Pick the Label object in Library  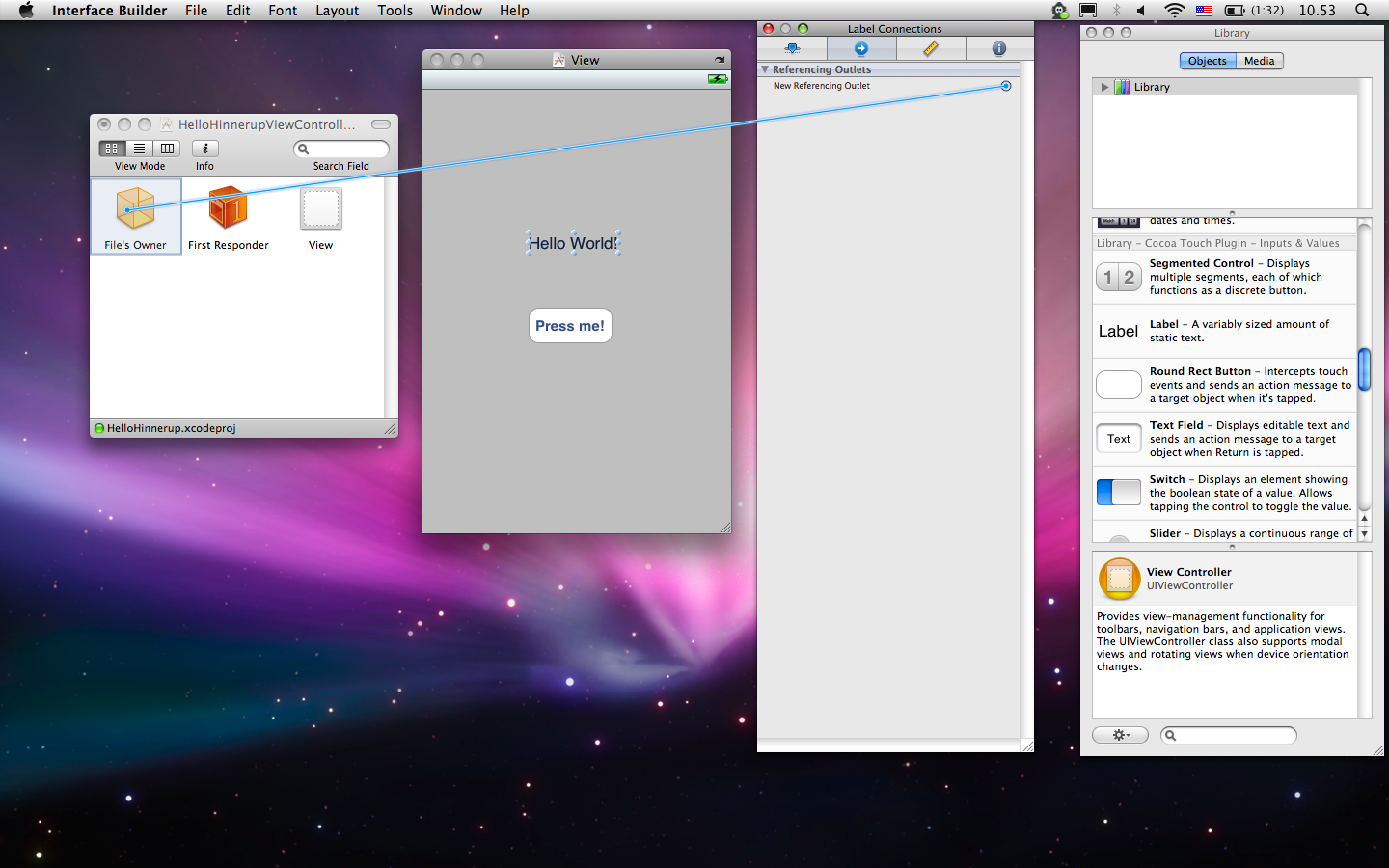(x=1225, y=331)
